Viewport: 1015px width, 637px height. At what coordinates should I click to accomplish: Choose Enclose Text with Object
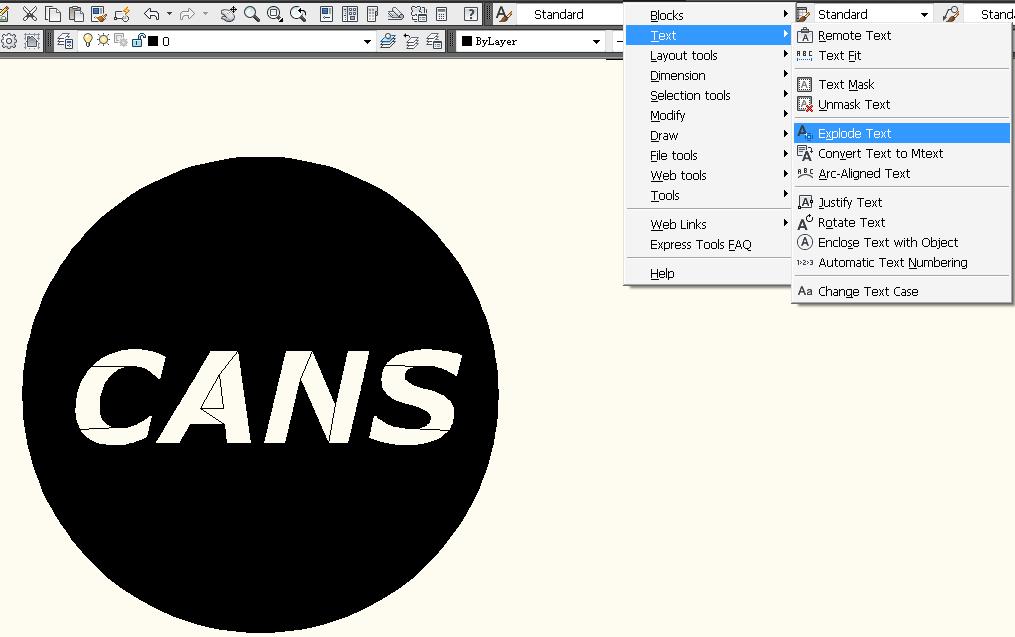click(902, 243)
